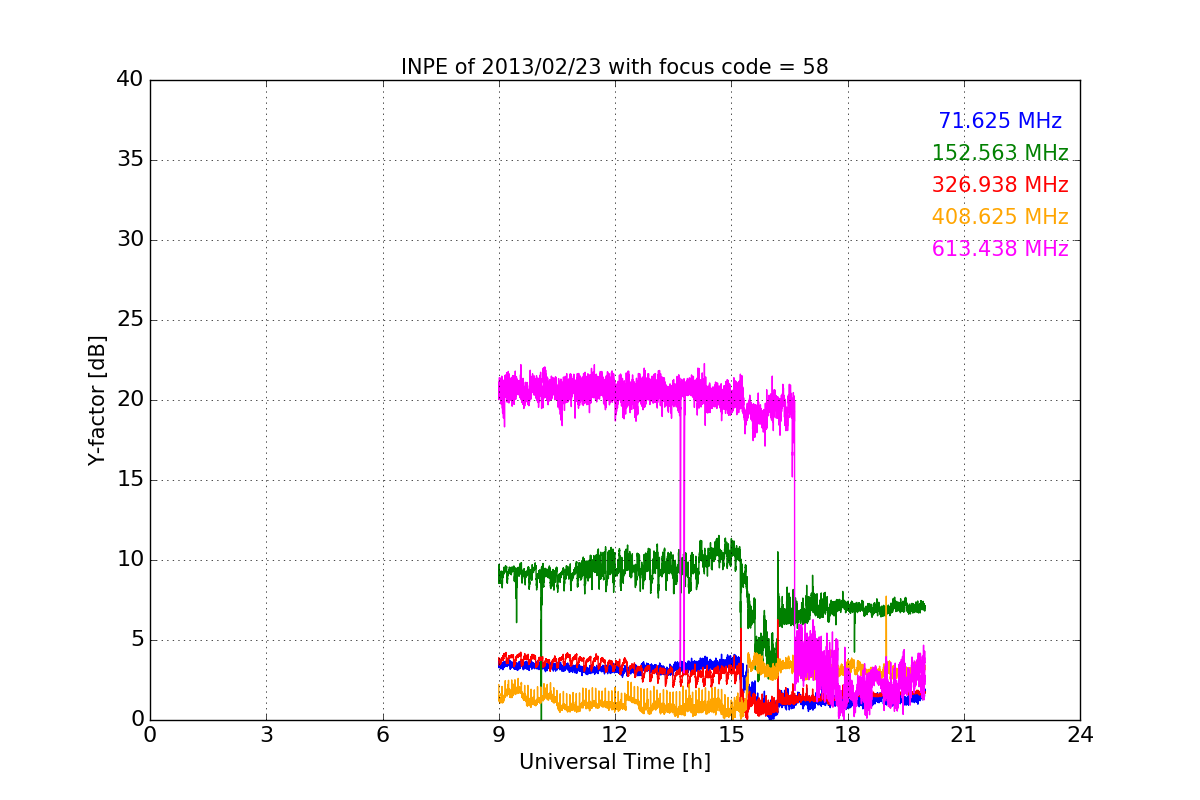This screenshot has height=800, width=1200.
Task: Click the y-axis tick label 25
Action: [x=130, y=320]
